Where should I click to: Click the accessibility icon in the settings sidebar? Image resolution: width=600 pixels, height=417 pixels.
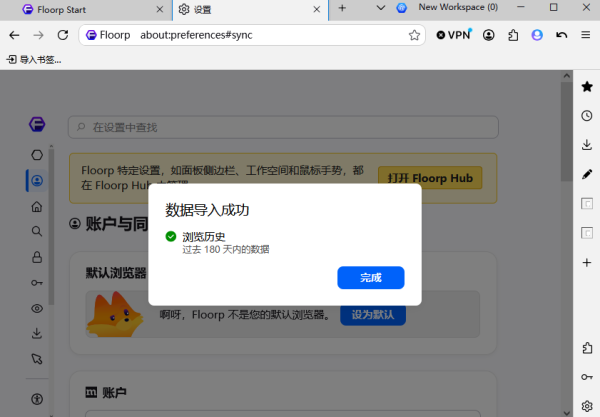click(x=37, y=399)
